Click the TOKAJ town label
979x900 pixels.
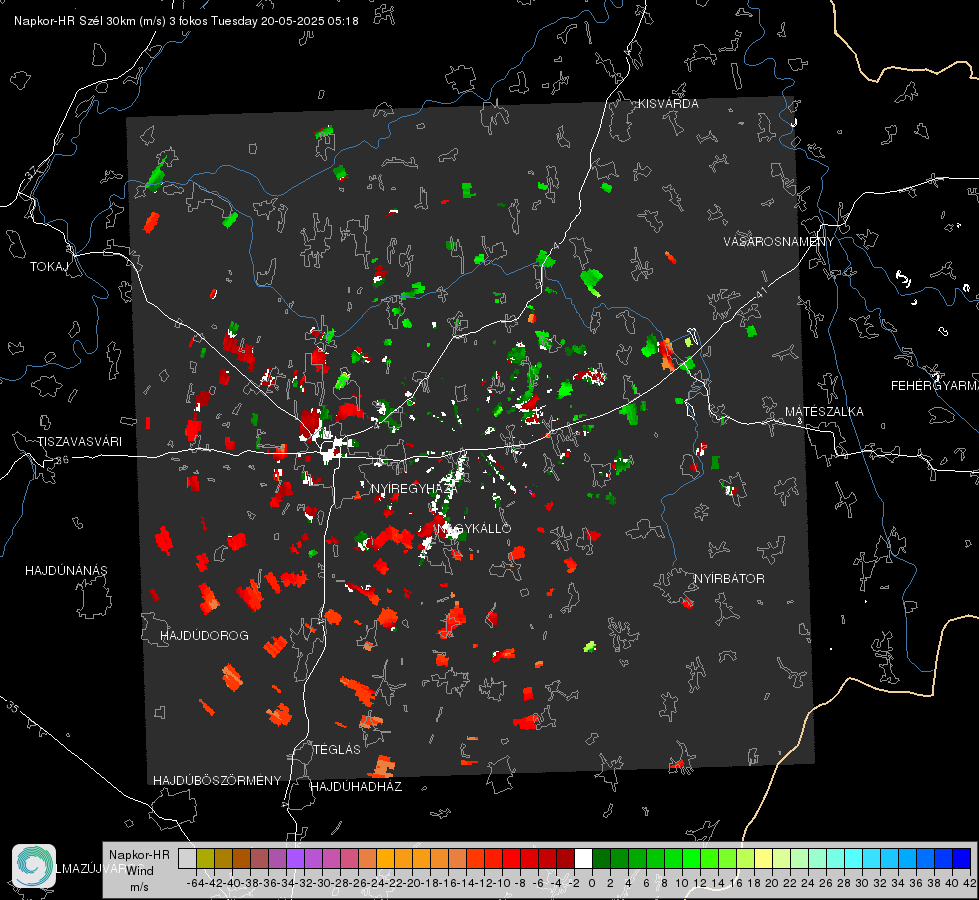pyautogui.click(x=49, y=267)
